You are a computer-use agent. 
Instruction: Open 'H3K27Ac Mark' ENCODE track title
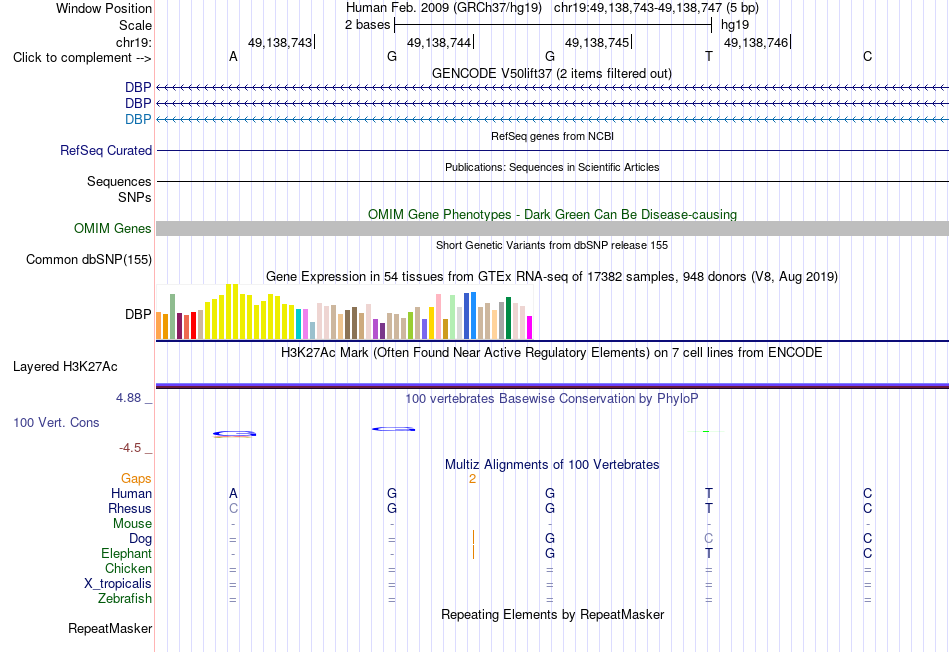[x=552, y=353]
